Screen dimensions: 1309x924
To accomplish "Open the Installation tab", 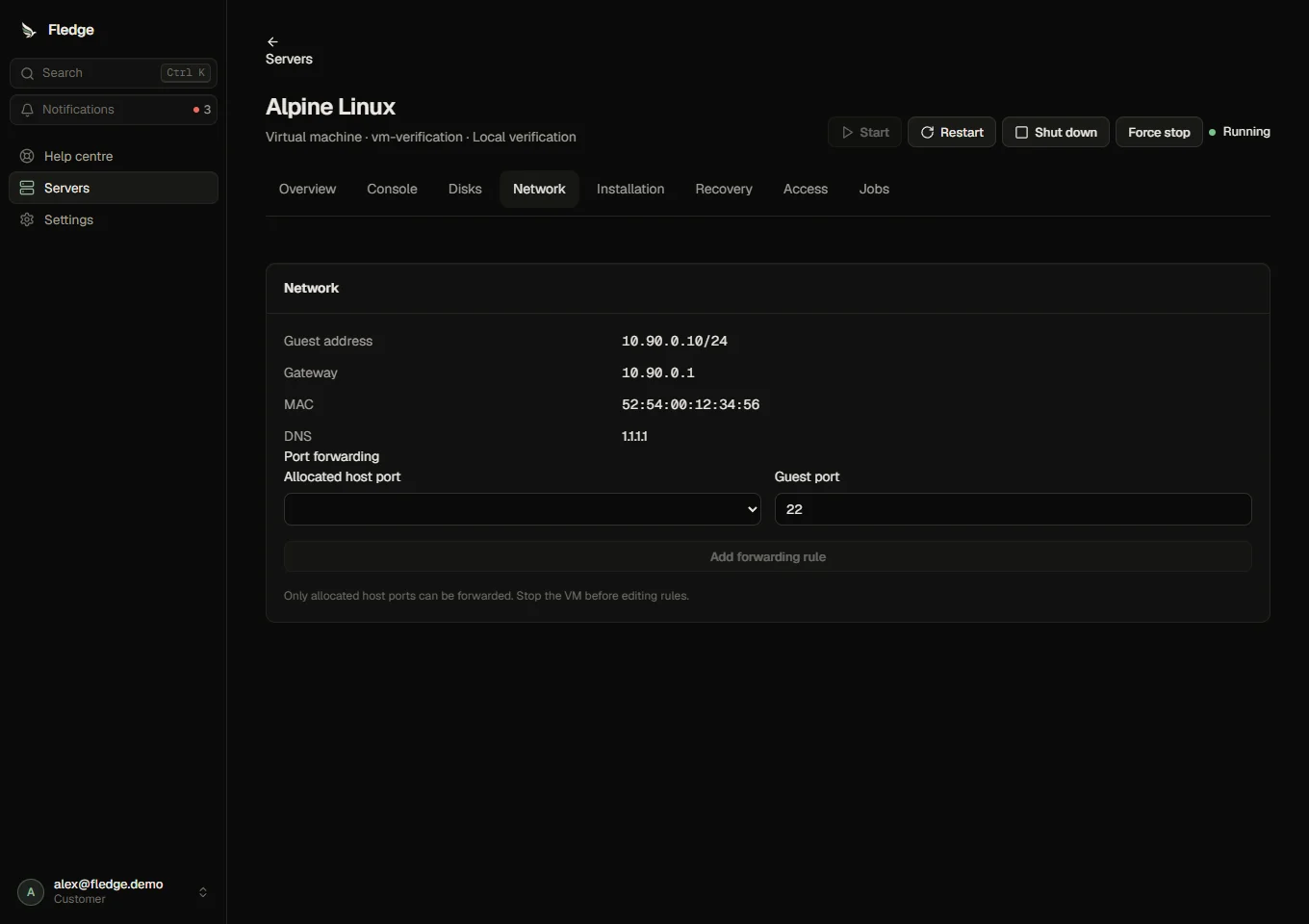I will click(x=630, y=189).
